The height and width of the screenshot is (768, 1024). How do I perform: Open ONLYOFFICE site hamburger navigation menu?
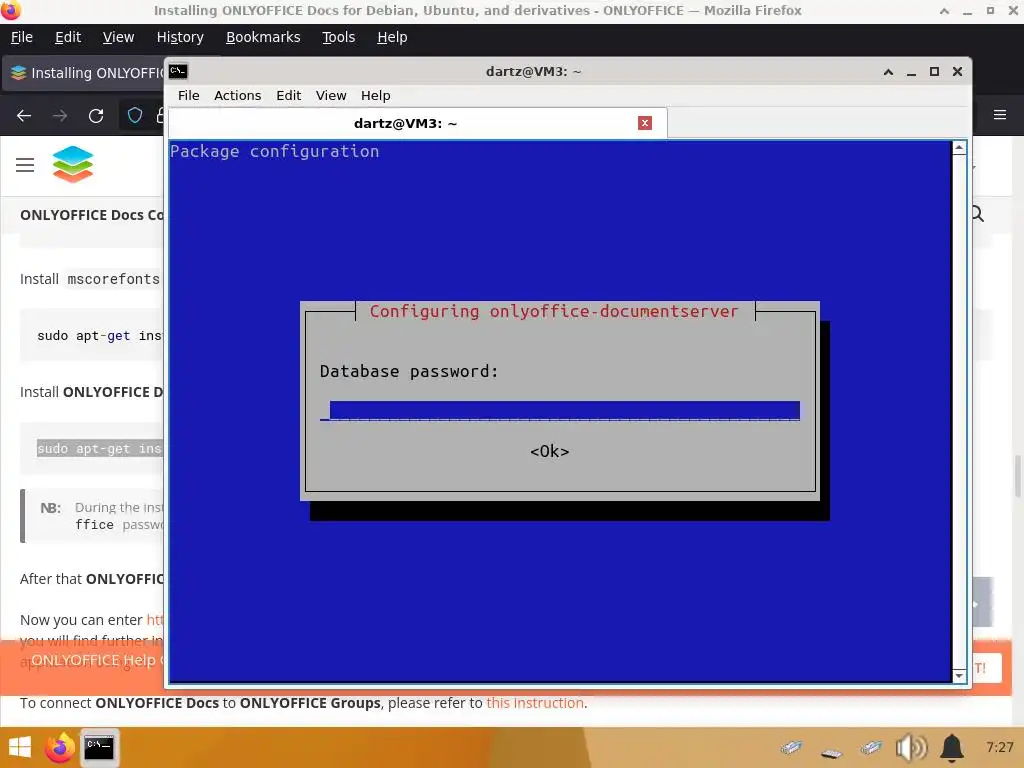25,165
